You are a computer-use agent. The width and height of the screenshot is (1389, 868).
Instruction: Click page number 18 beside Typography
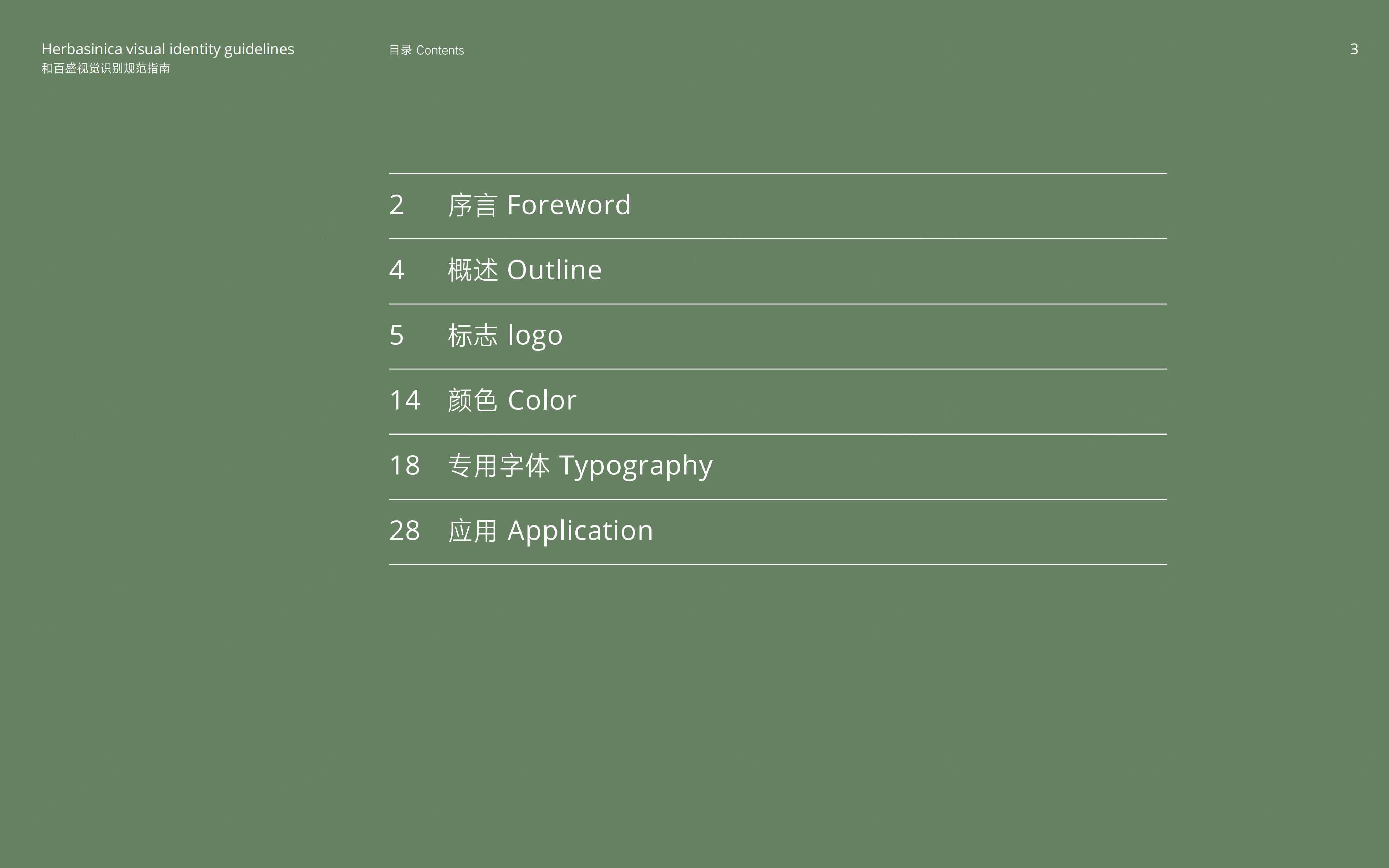point(405,466)
